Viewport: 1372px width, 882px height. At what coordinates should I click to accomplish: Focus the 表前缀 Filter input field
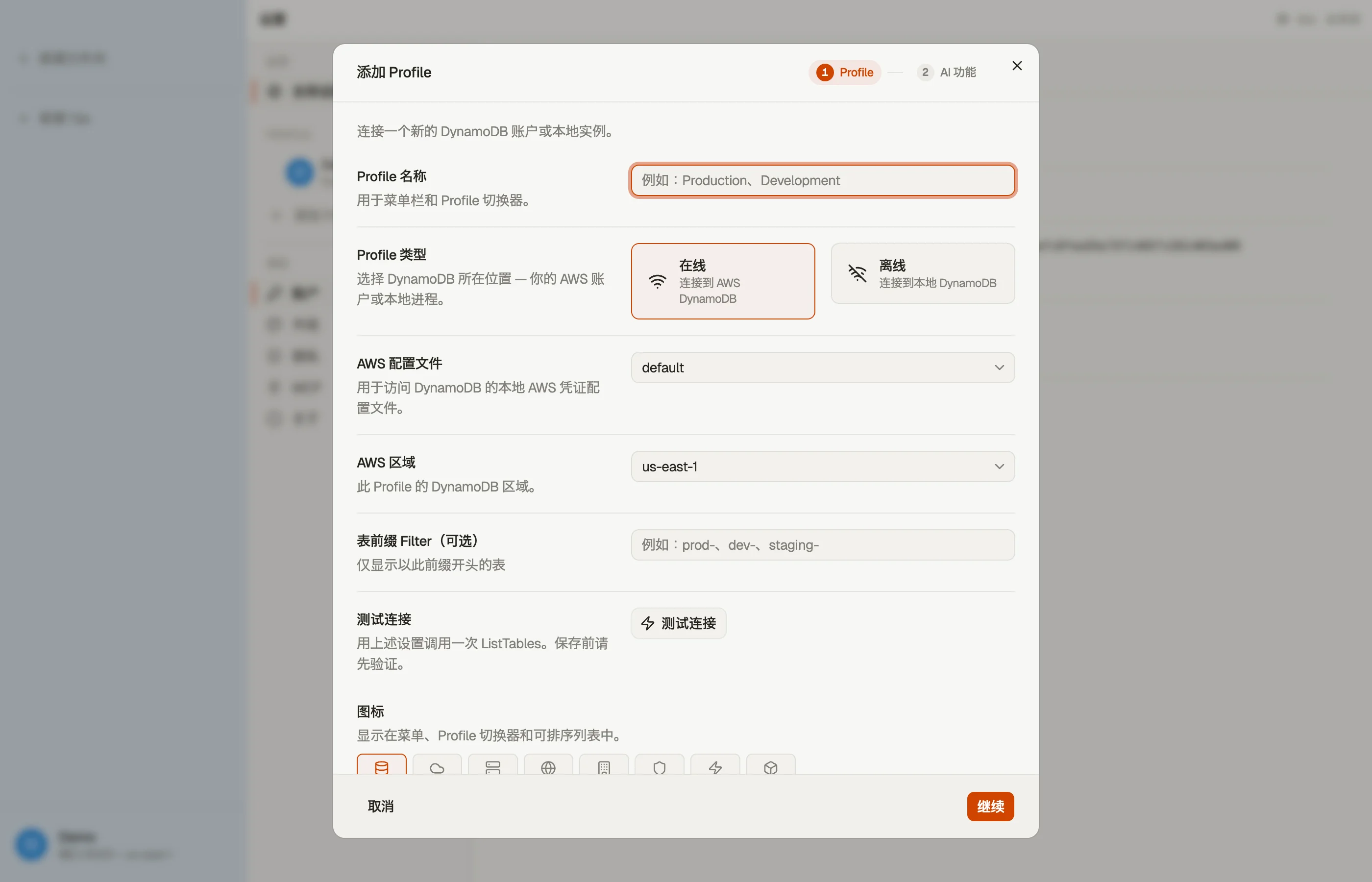click(x=822, y=545)
